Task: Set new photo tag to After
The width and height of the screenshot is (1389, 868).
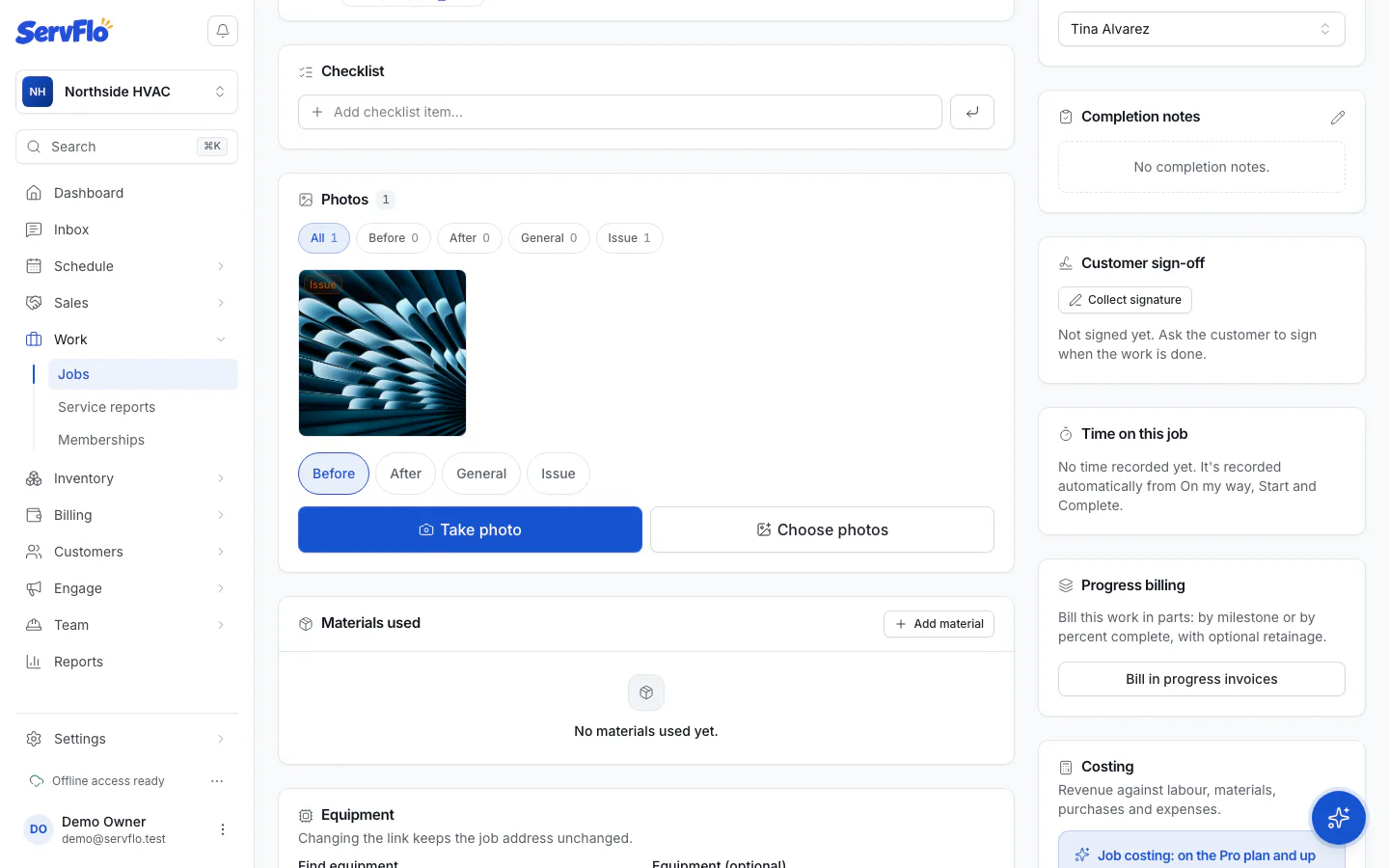Action: click(405, 474)
